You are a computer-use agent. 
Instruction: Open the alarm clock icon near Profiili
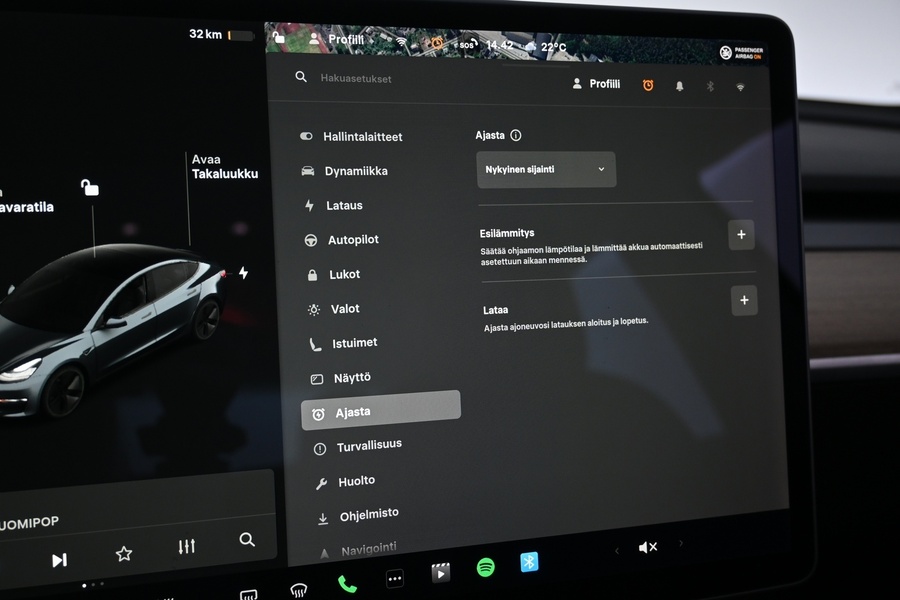(x=647, y=85)
